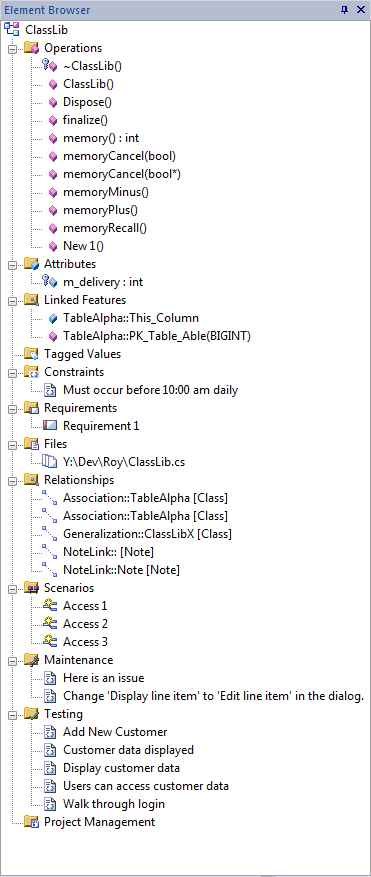Image resolution: width=371 pixels, height=877 pixels.
Task: Close the Element Browser panel
Action: click(360, 10)
